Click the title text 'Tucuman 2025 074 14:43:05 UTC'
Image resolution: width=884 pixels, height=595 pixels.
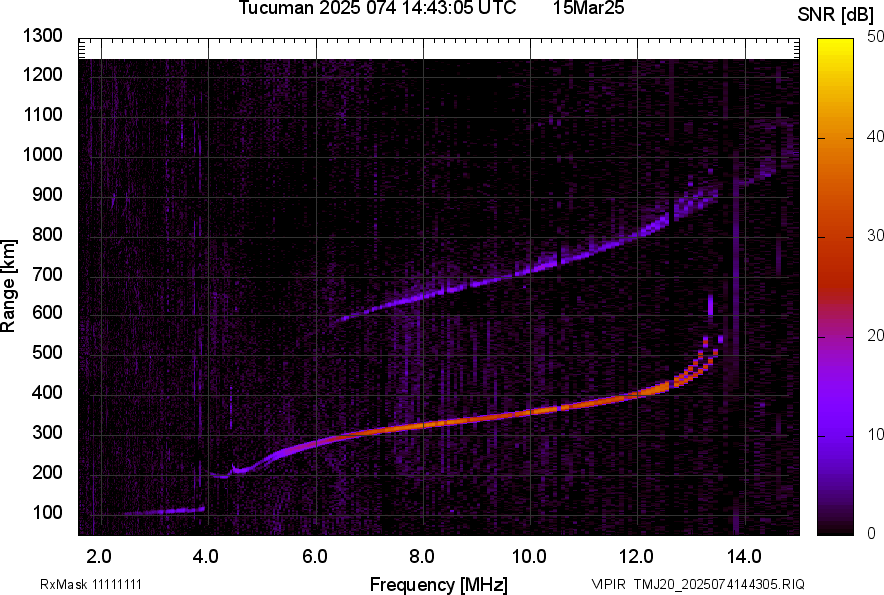click(377, 8)
